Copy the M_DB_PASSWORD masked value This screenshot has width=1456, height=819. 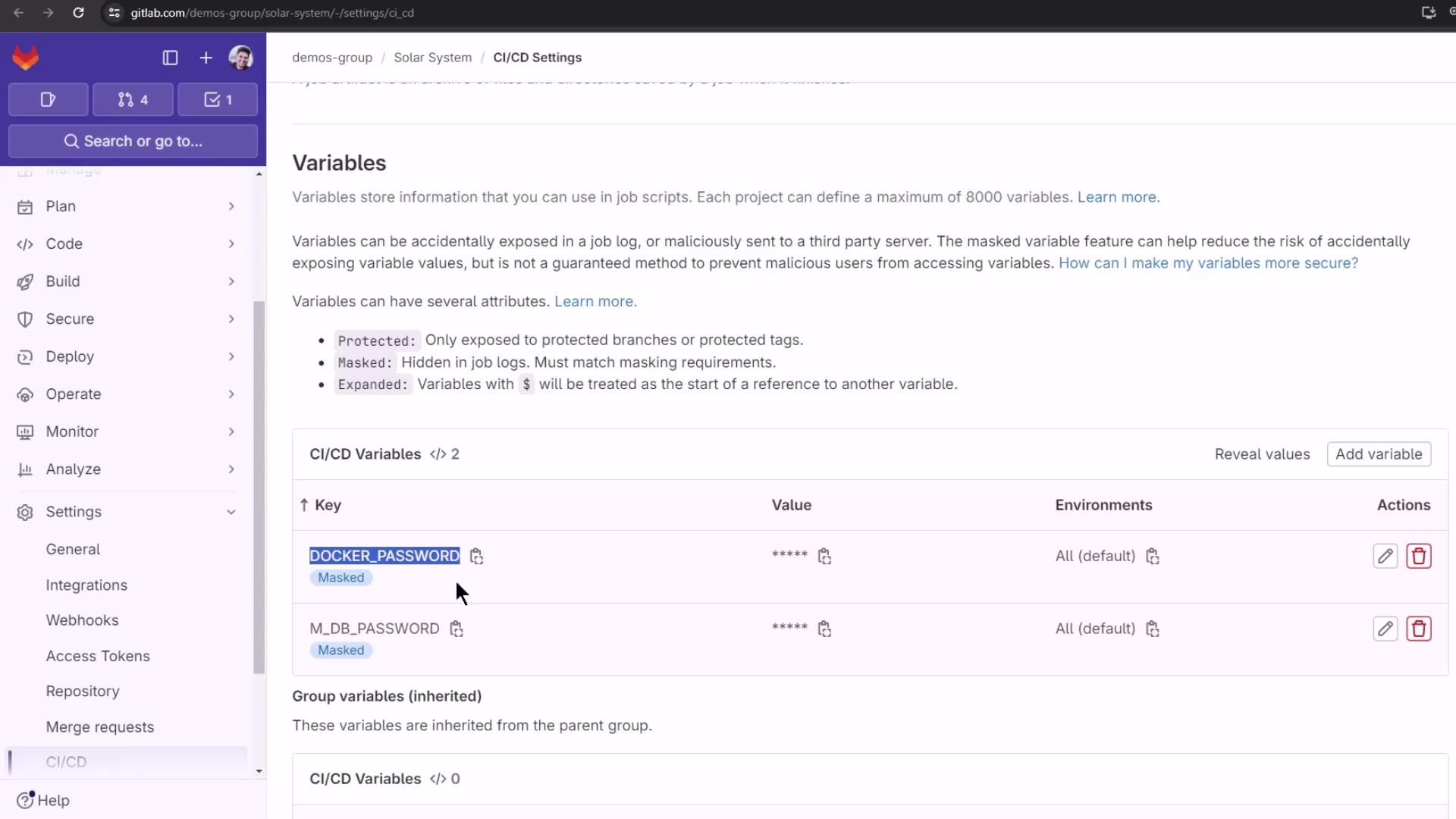pyautogui.click(x=824, y=629)
